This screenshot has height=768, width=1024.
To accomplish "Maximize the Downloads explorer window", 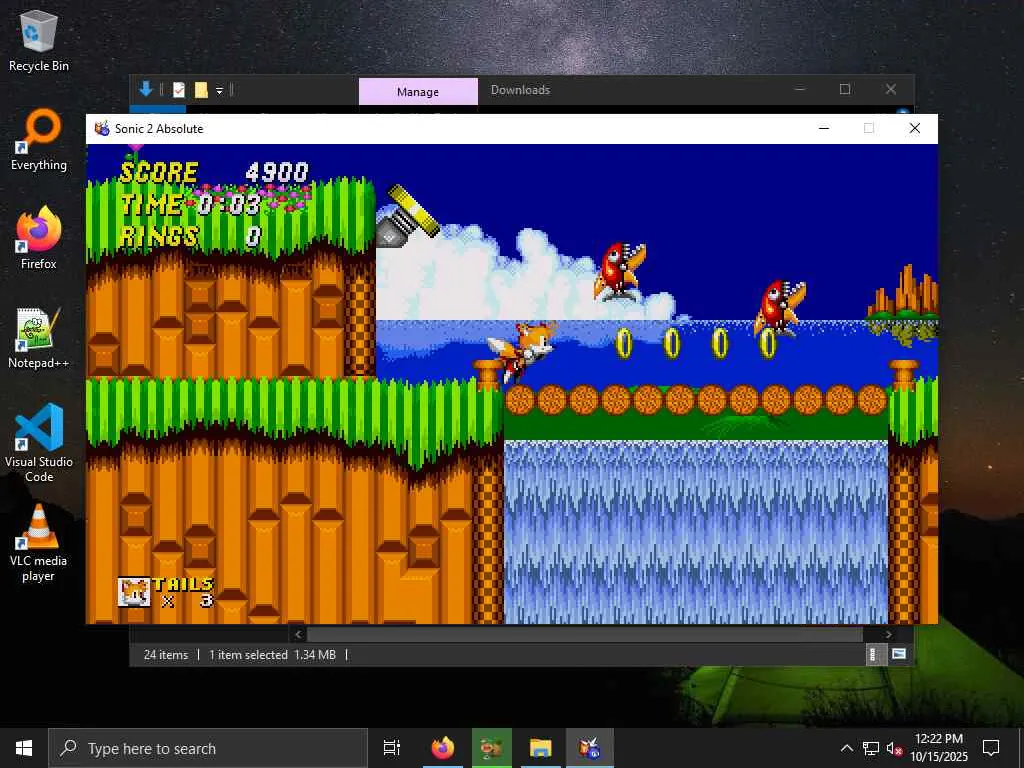I will point(845,89).
